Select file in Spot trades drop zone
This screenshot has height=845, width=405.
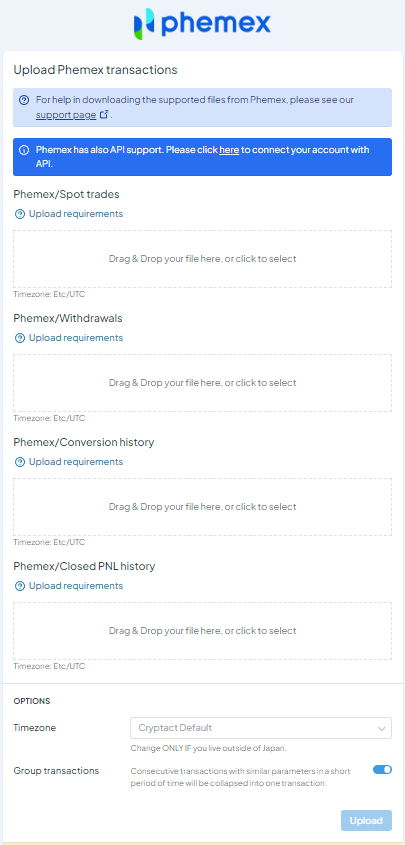(x=202, y=259)
